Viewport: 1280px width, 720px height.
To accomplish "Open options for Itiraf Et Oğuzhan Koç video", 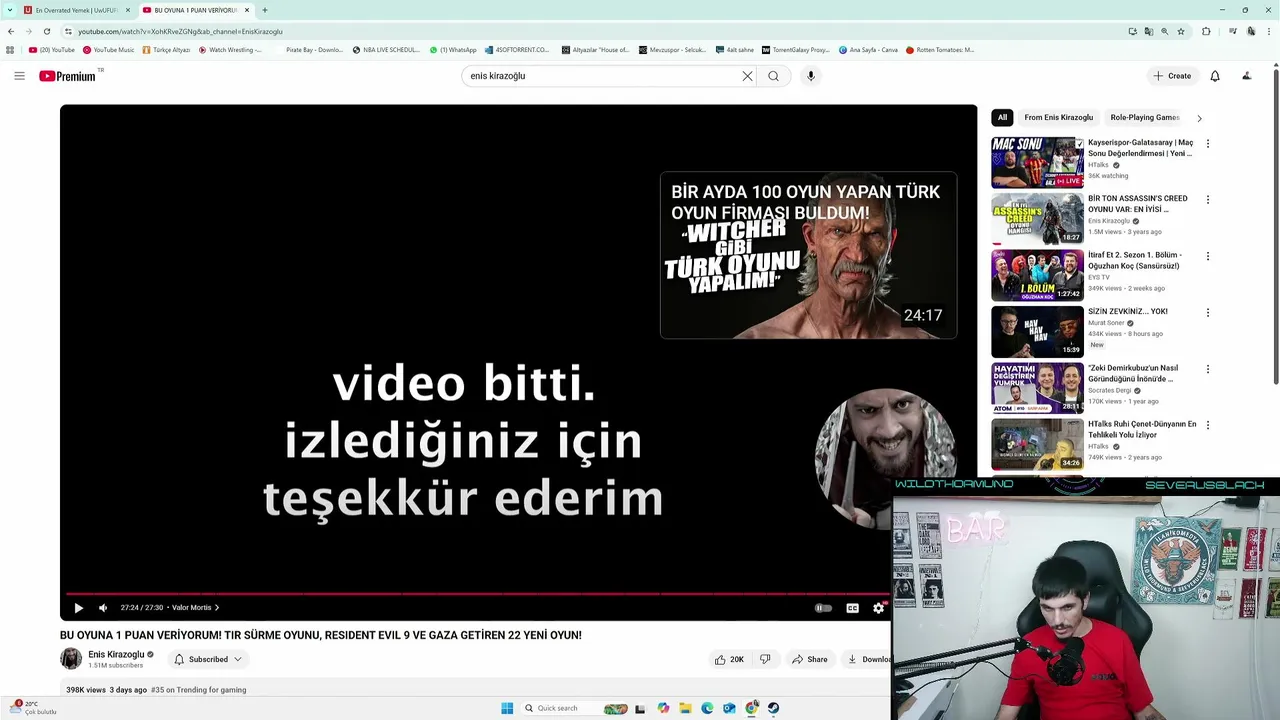I will point(1207,256).
